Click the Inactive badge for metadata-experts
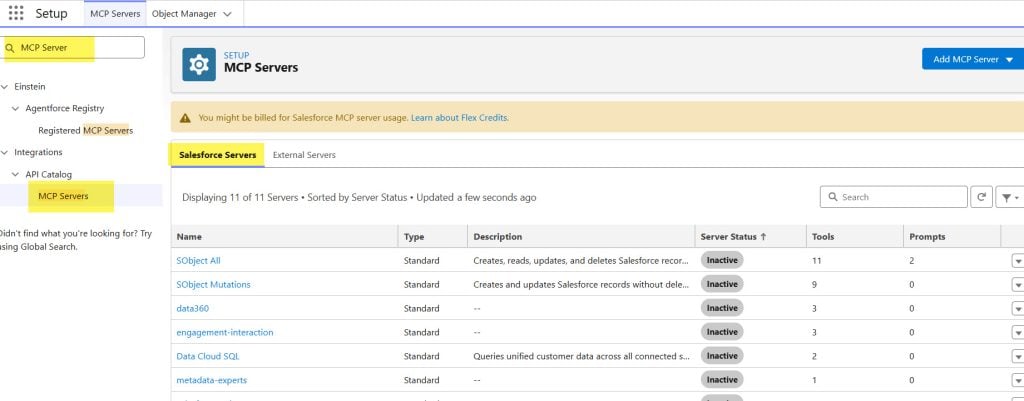 coord(722,379)
